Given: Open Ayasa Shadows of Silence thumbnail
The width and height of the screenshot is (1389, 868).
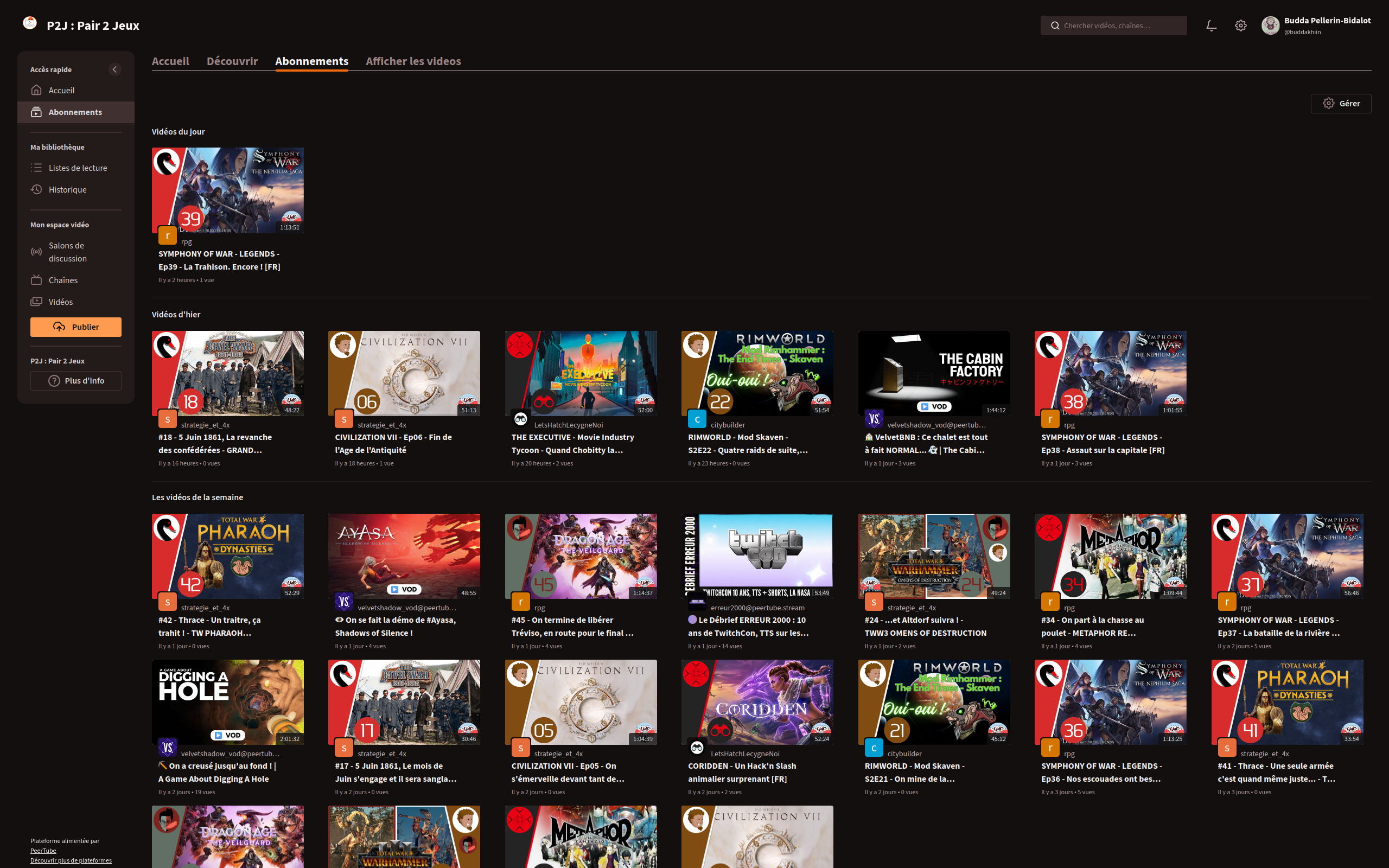Looking at the screenshot, I should (404, 556).
